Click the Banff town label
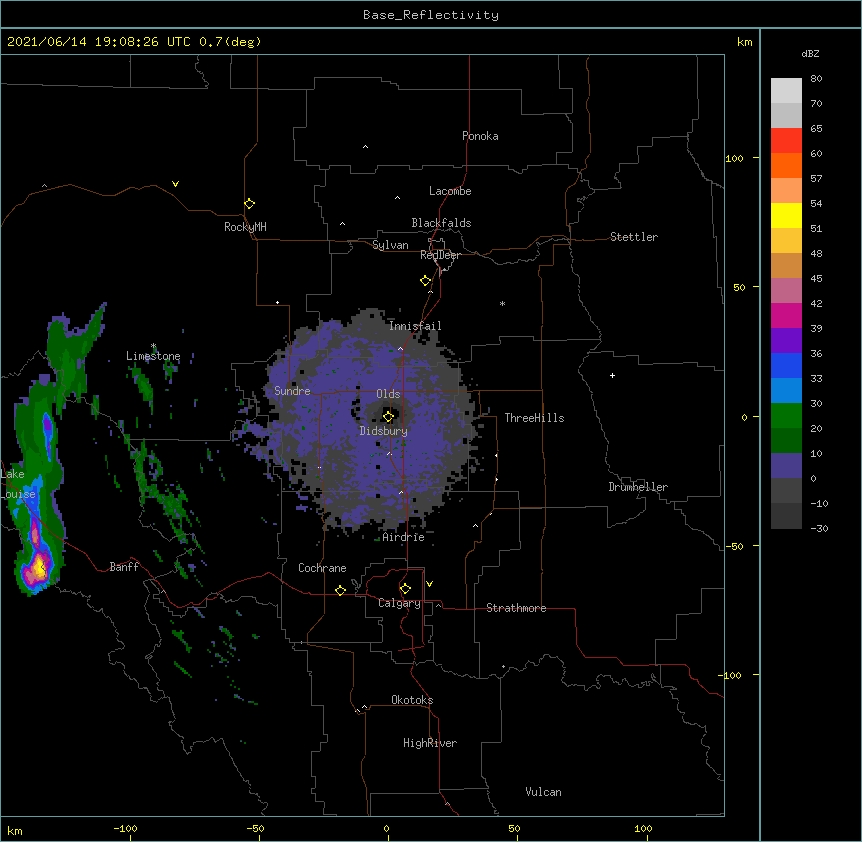Screen dimensions: 862x842 (x=124, y=567)
